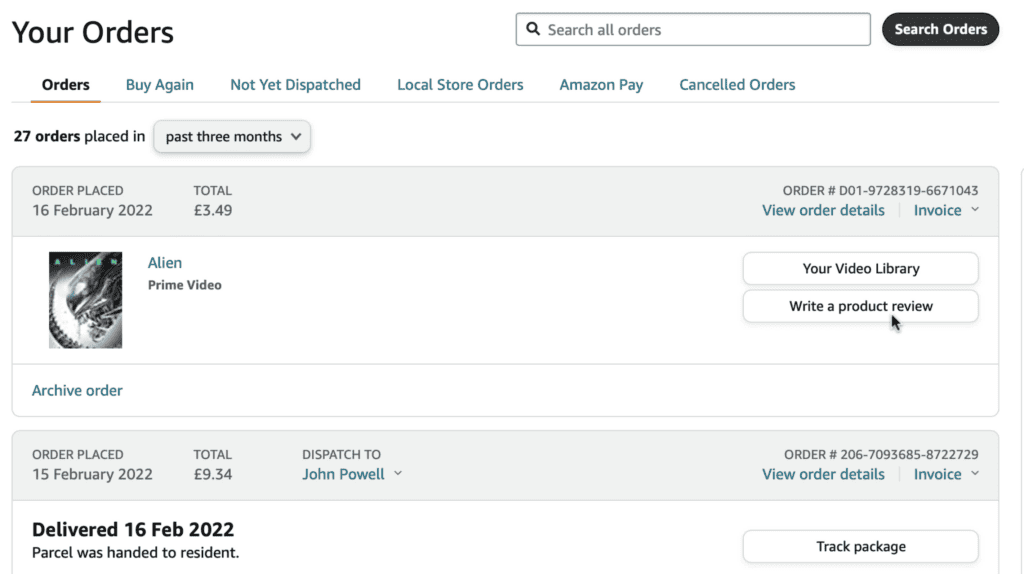Switch to the Buy Again tab
This screenshot has height=574, width=1024.
[x=160, y=85]
